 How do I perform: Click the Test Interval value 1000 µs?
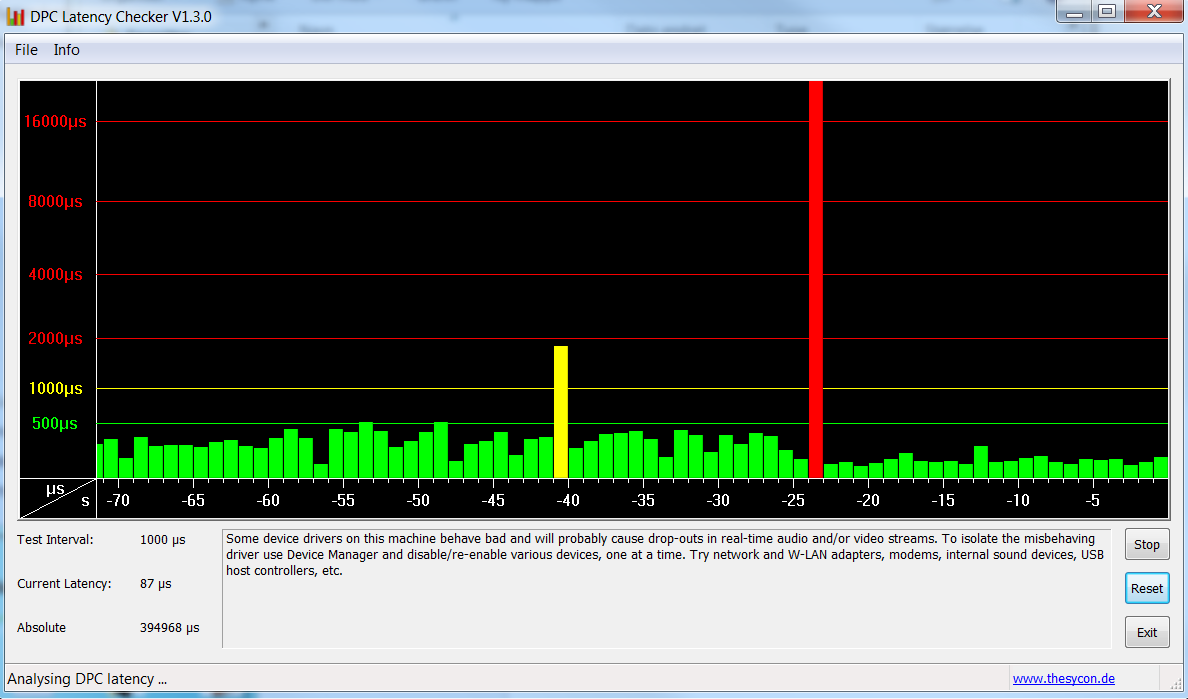162,540
